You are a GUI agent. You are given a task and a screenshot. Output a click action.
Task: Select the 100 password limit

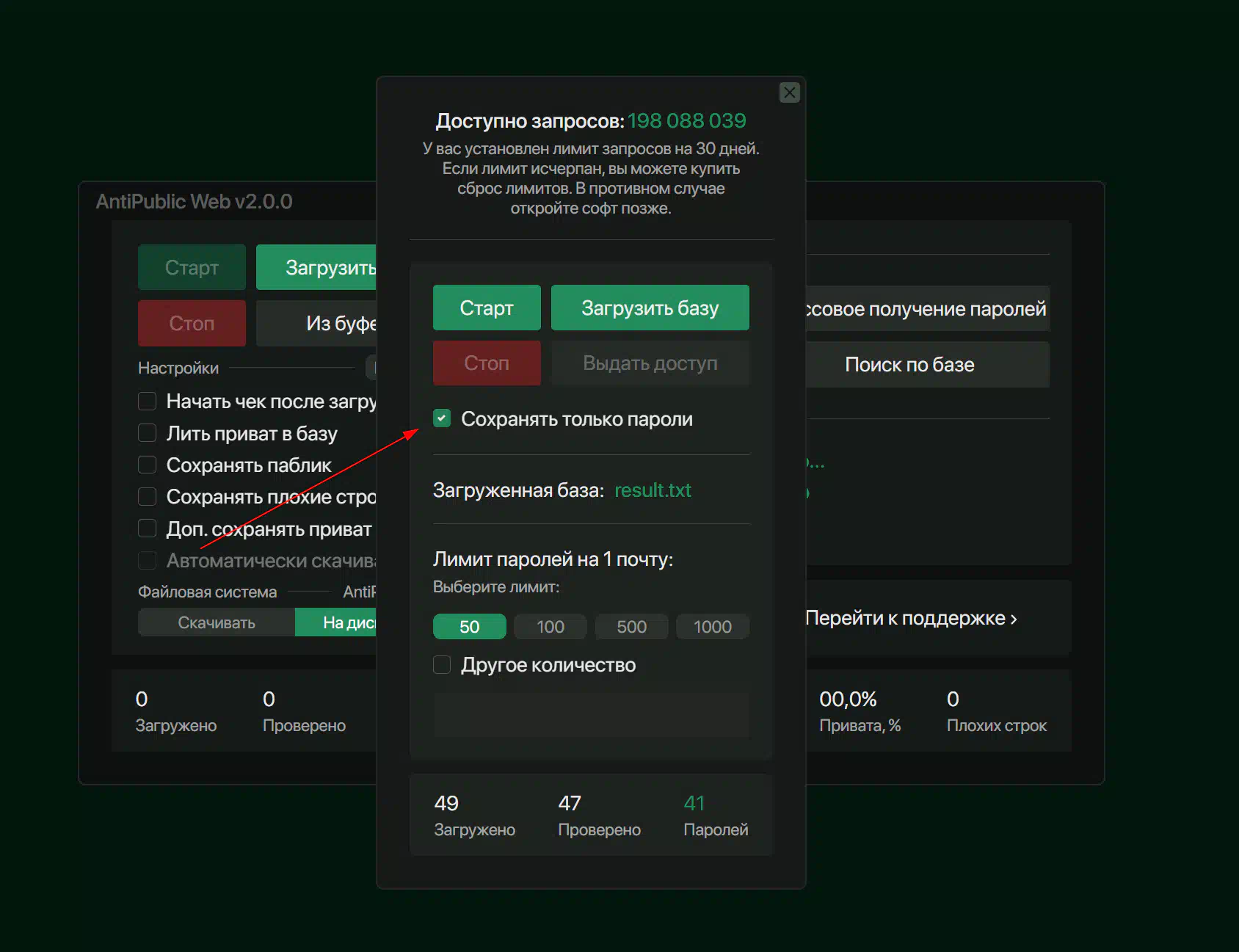tap(551, 627)
